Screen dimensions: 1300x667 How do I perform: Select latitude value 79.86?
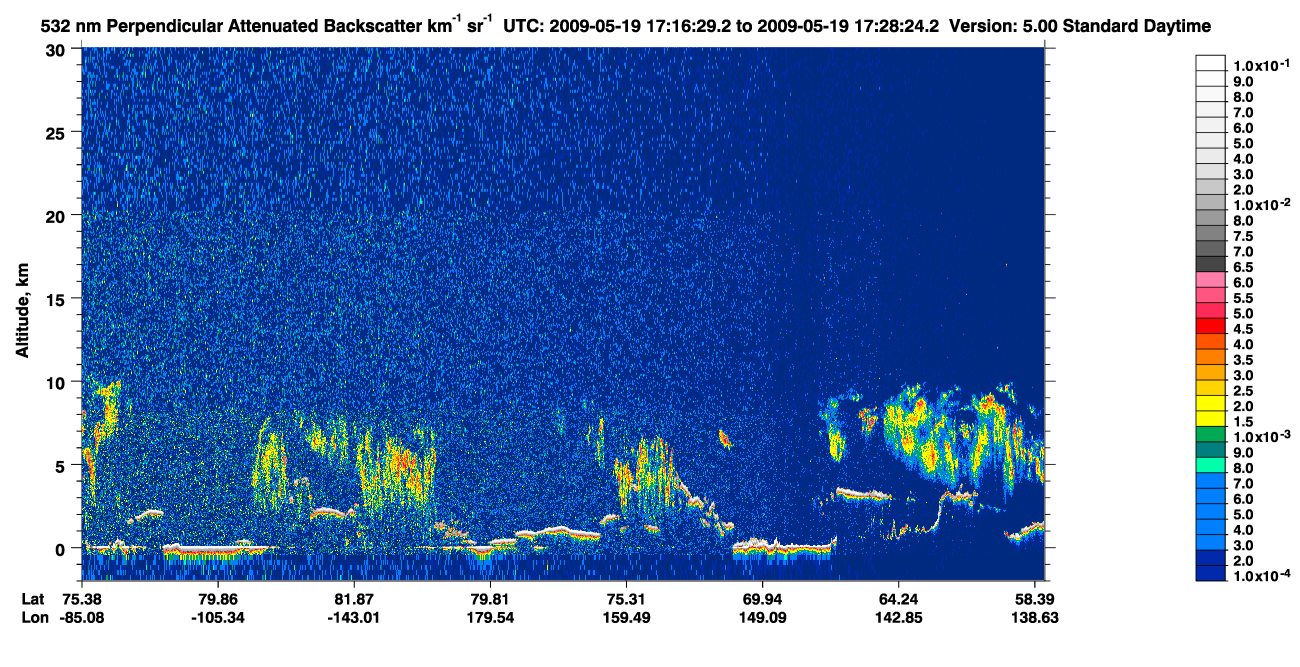tap(218, 600)
